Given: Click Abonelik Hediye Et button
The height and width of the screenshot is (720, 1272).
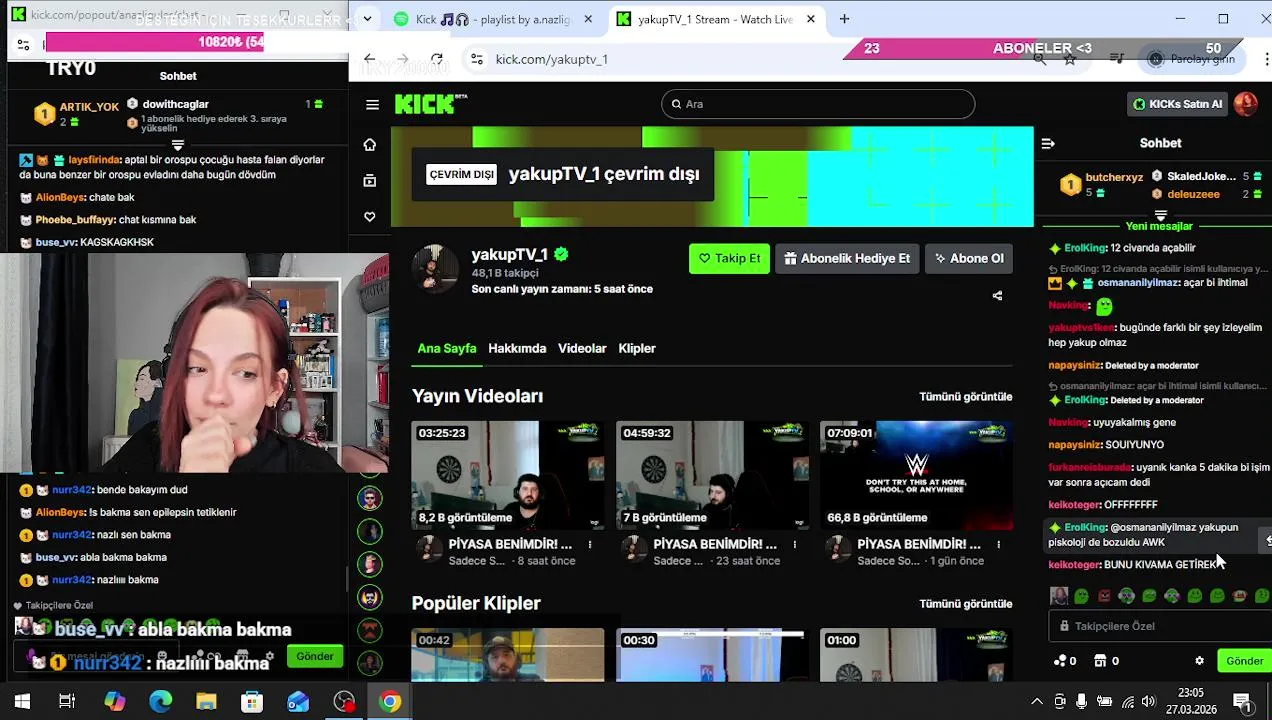Looking at the screenshot, I should tap(846, 259).
